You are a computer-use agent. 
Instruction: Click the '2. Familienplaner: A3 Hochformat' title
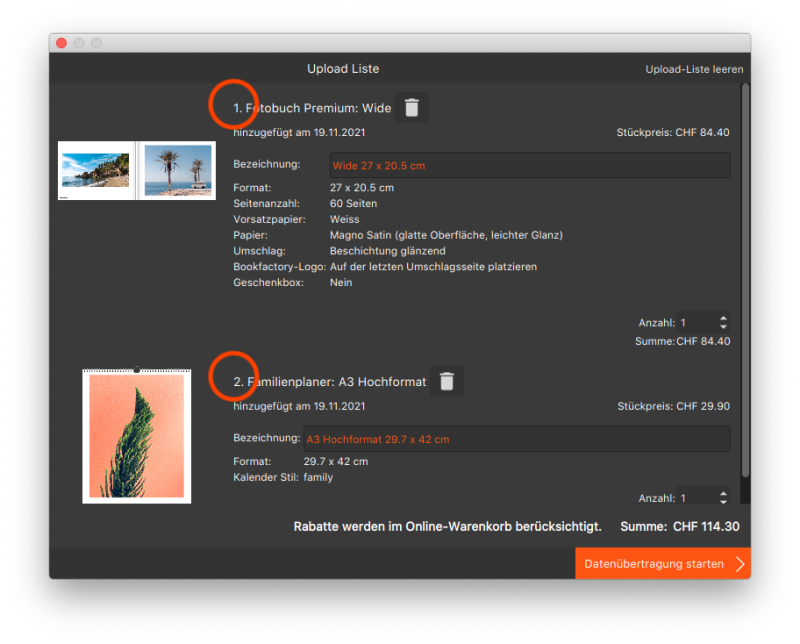point(329,381)
